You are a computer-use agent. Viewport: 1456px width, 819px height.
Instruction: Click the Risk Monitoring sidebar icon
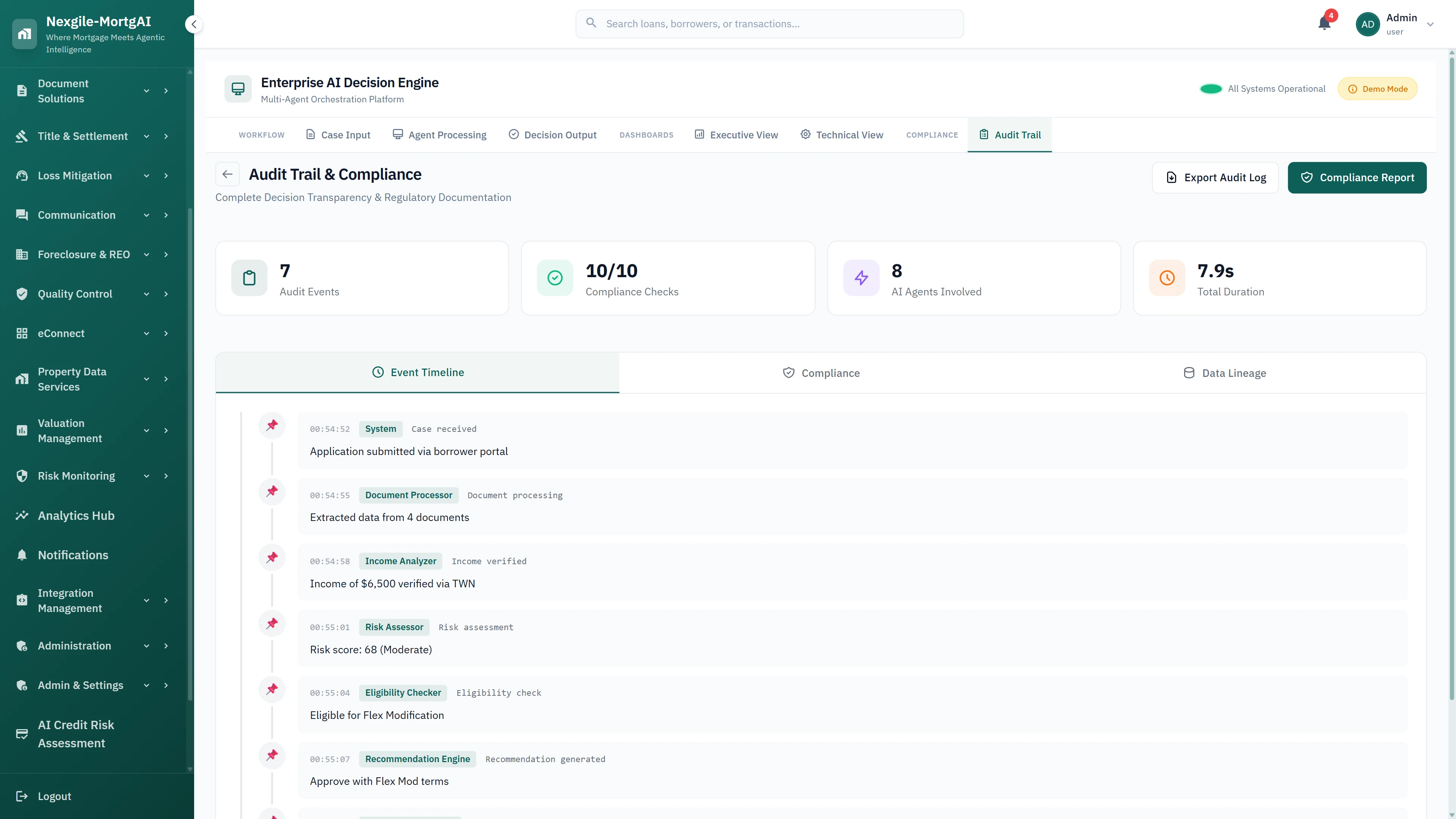tap(22, 475)
